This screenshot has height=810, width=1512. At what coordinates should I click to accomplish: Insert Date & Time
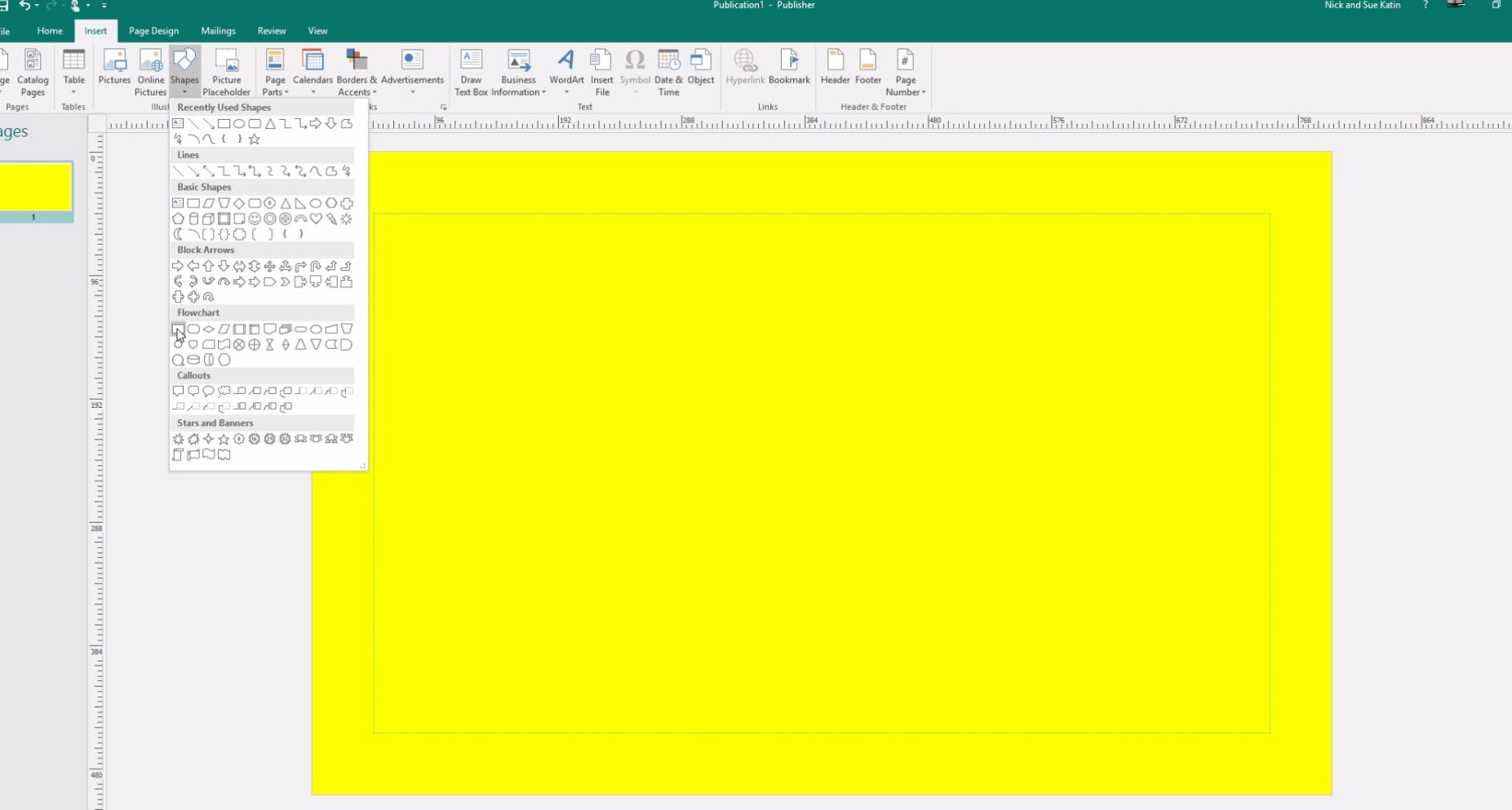[668, 72]
